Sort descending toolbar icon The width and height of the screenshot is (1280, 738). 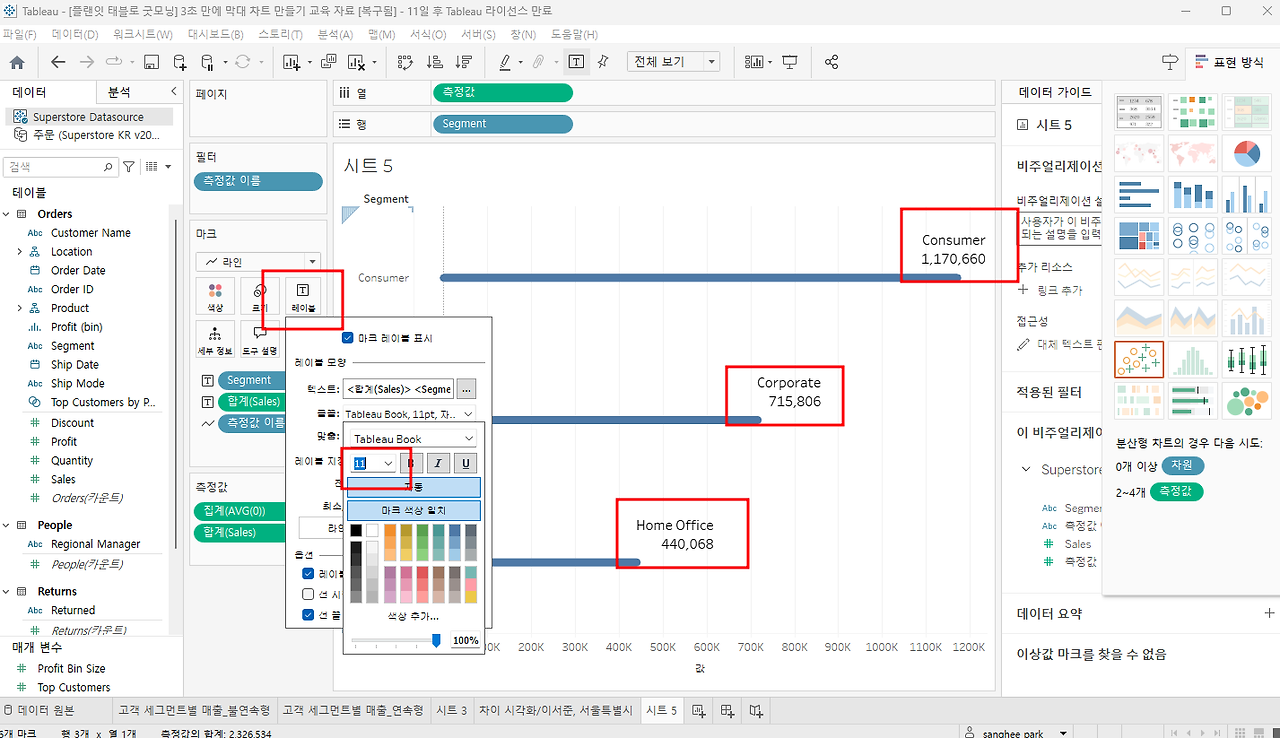[464, 62]
